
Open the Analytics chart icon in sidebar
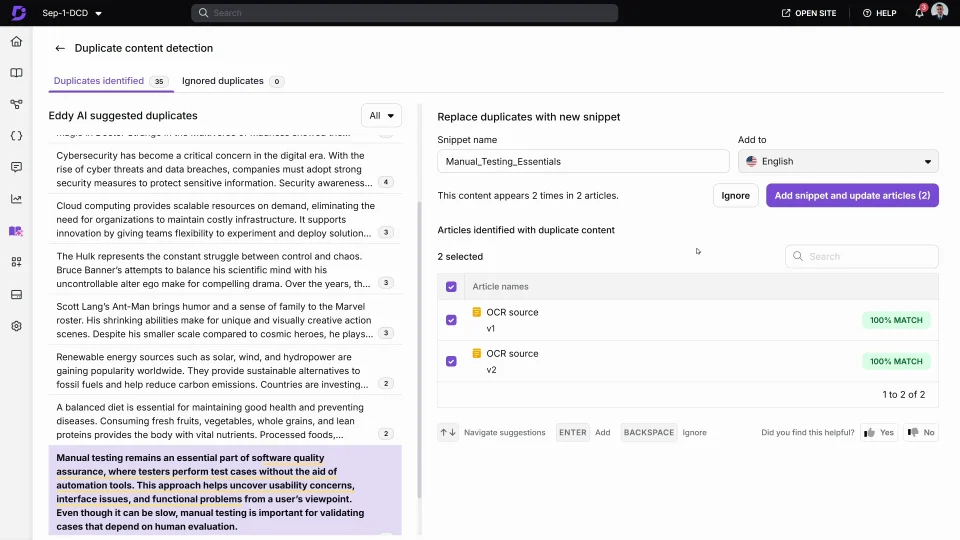(x=16, y=199)
